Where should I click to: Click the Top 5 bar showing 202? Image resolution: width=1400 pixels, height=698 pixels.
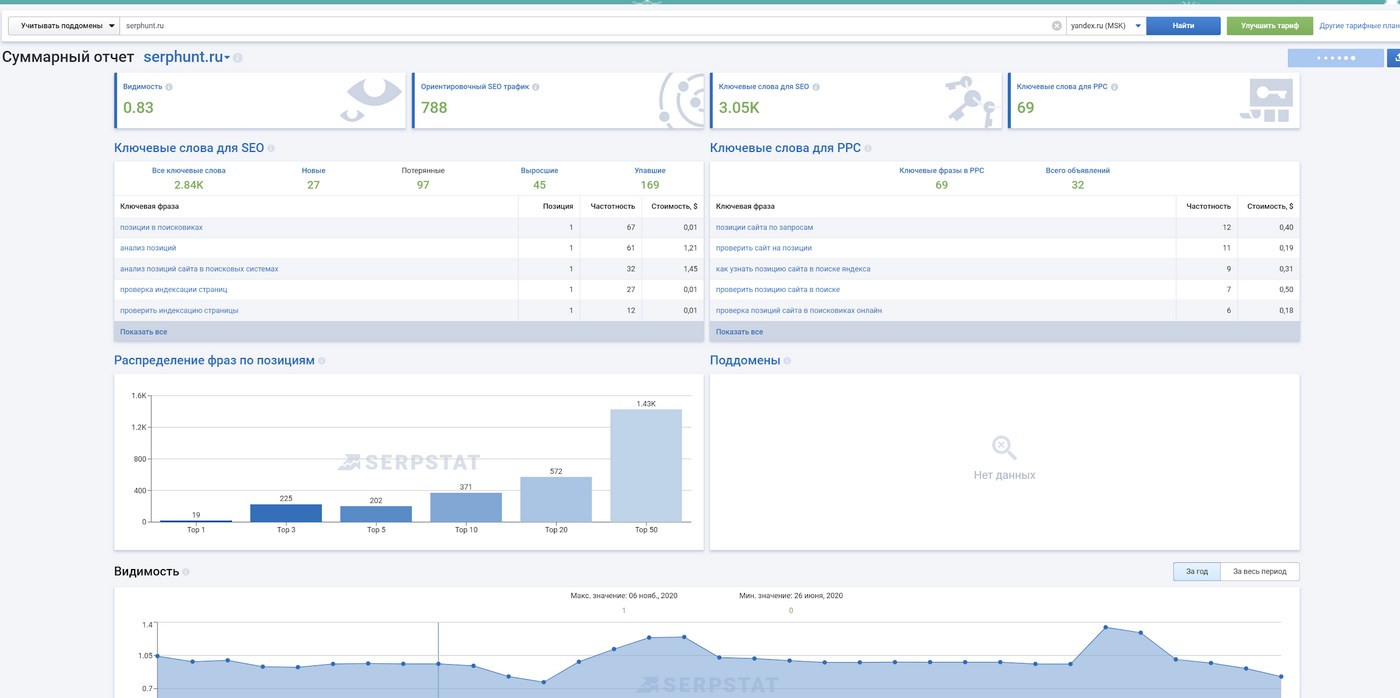pyautogui.click(x=376, y=514)
